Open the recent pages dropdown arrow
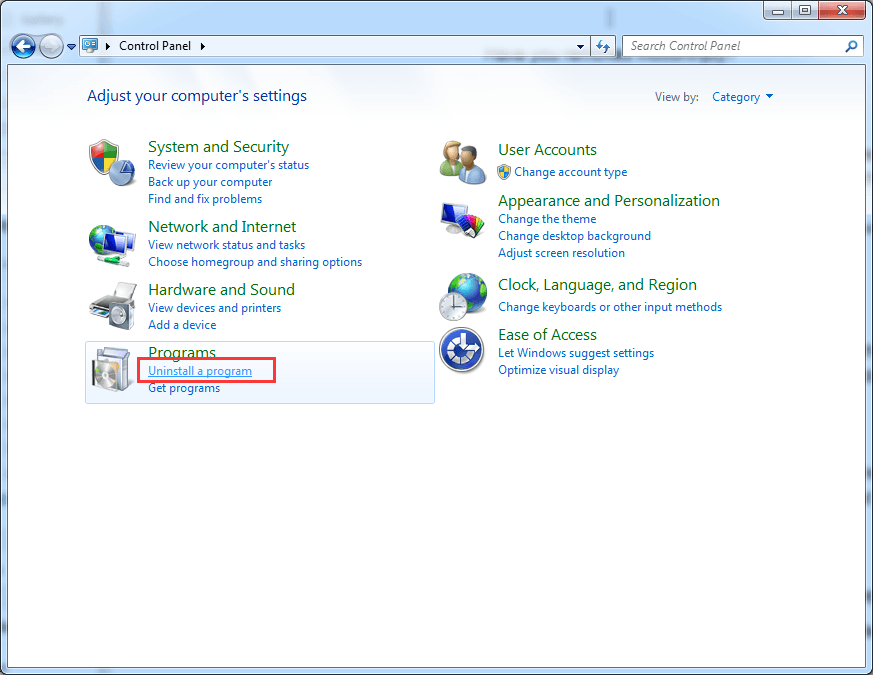 [x=71, y=47]
